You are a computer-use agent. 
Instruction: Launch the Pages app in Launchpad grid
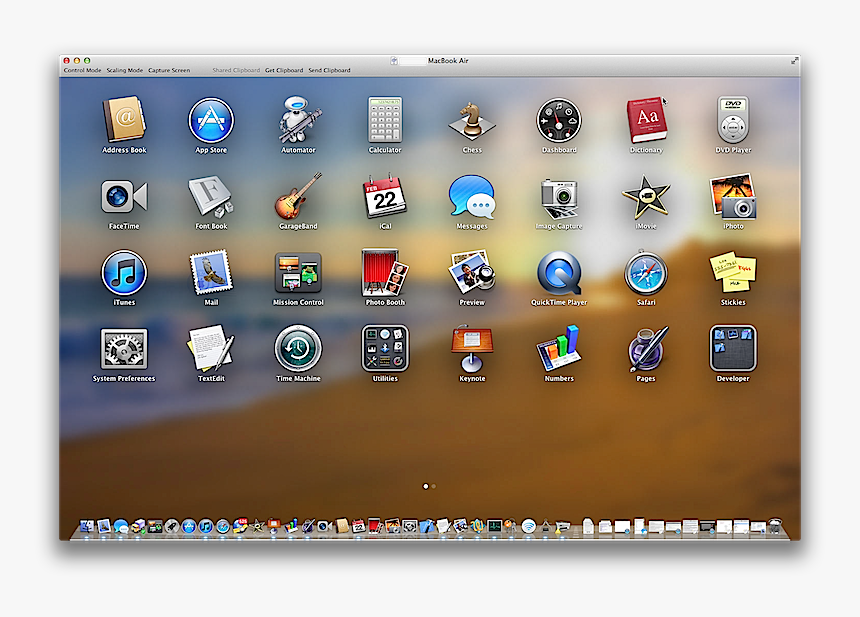tap(646, 349)
